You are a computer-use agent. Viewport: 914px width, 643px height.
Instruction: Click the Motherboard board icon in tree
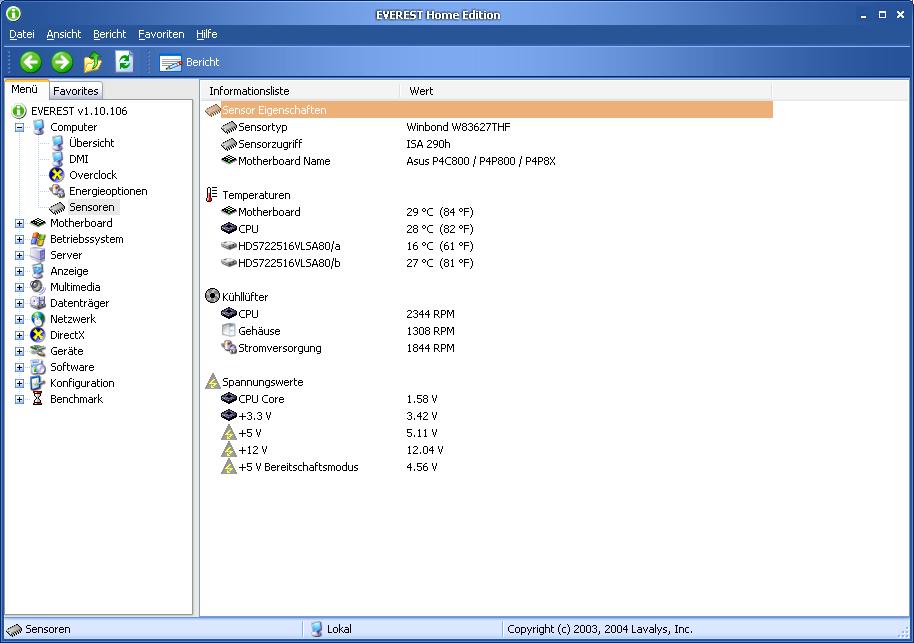click(38, 223)
